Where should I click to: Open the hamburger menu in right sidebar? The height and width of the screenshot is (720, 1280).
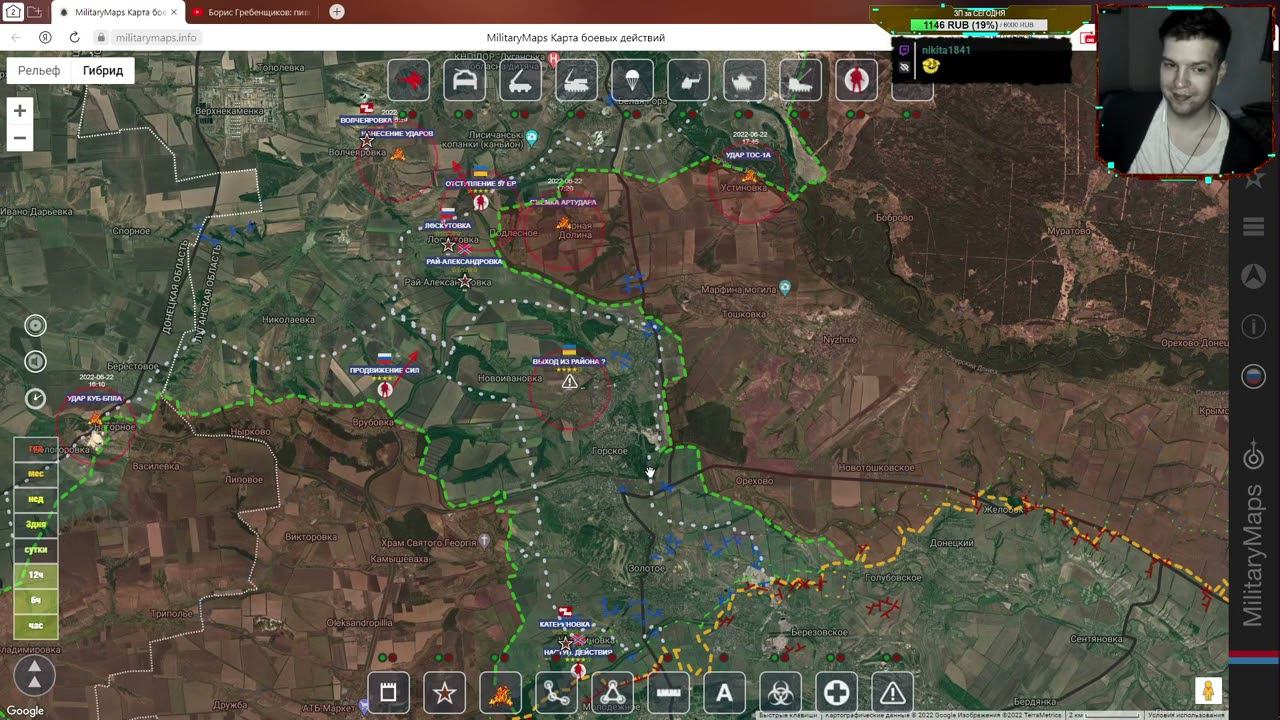point(1254,227)
